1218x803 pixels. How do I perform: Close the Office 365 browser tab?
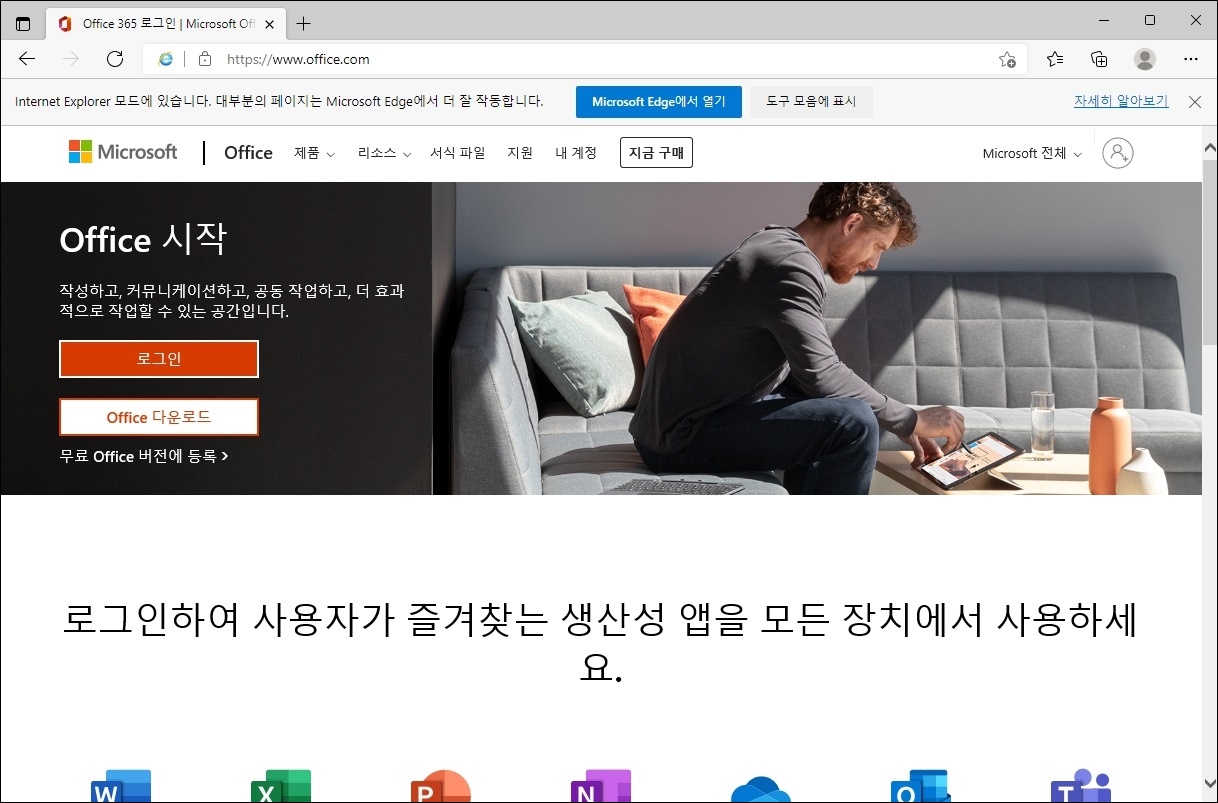269,24
